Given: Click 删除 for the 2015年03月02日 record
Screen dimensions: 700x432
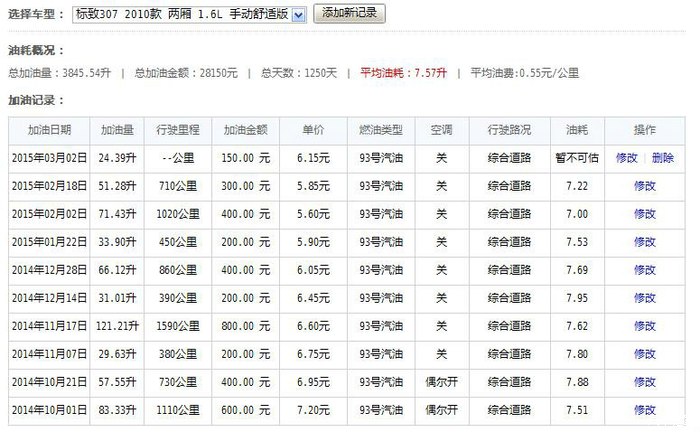Looking at the screenshot, I should click(662, 158).
